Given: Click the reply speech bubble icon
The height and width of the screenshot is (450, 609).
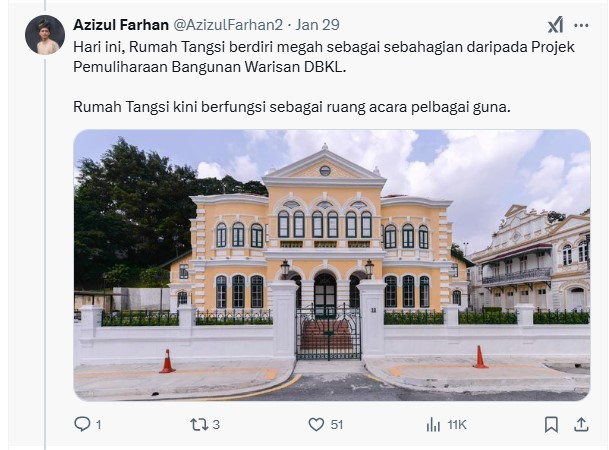Looking at the screenshot, I should click(x=82, y=424).
